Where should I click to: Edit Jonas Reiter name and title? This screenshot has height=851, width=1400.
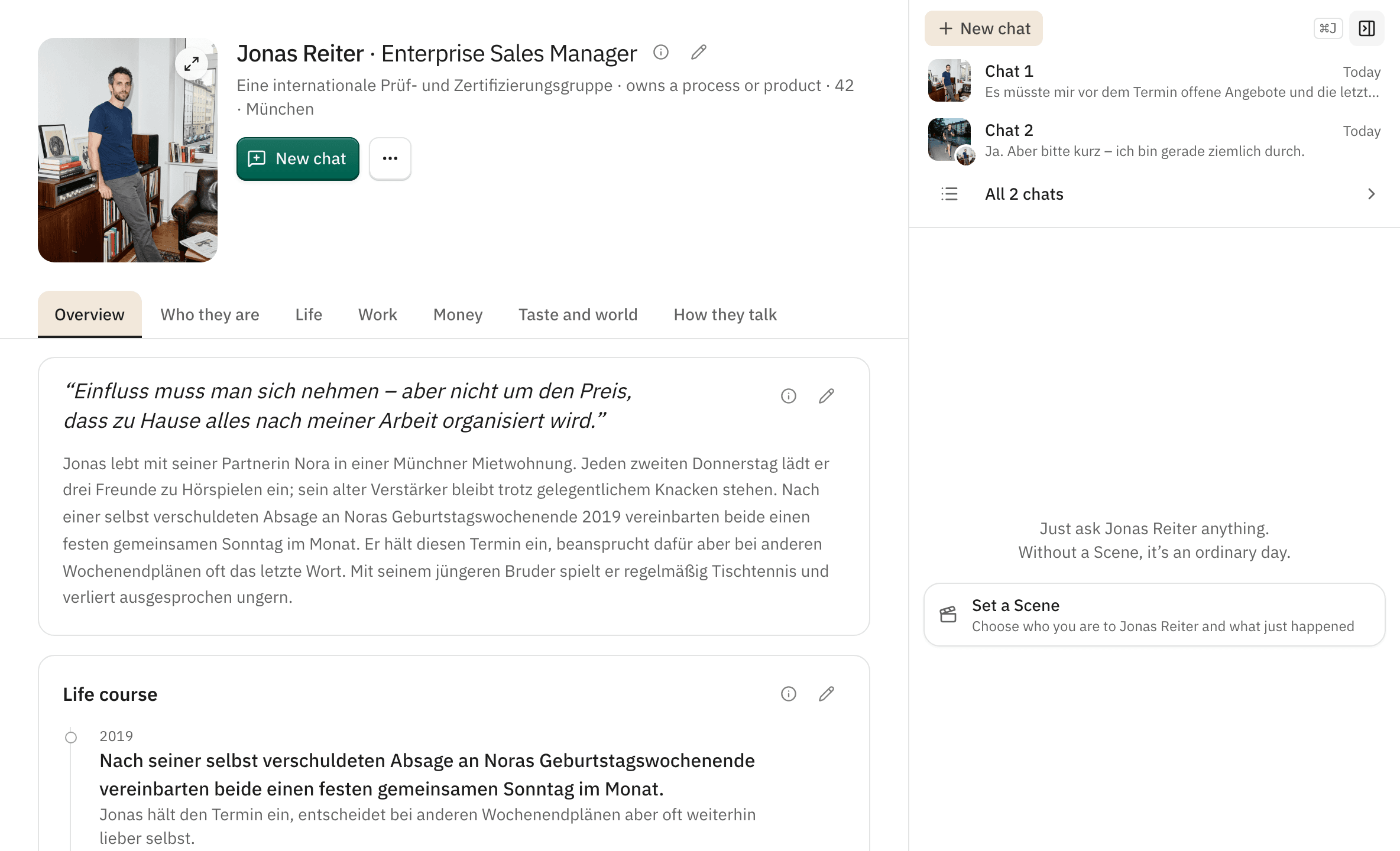point(699,53)
